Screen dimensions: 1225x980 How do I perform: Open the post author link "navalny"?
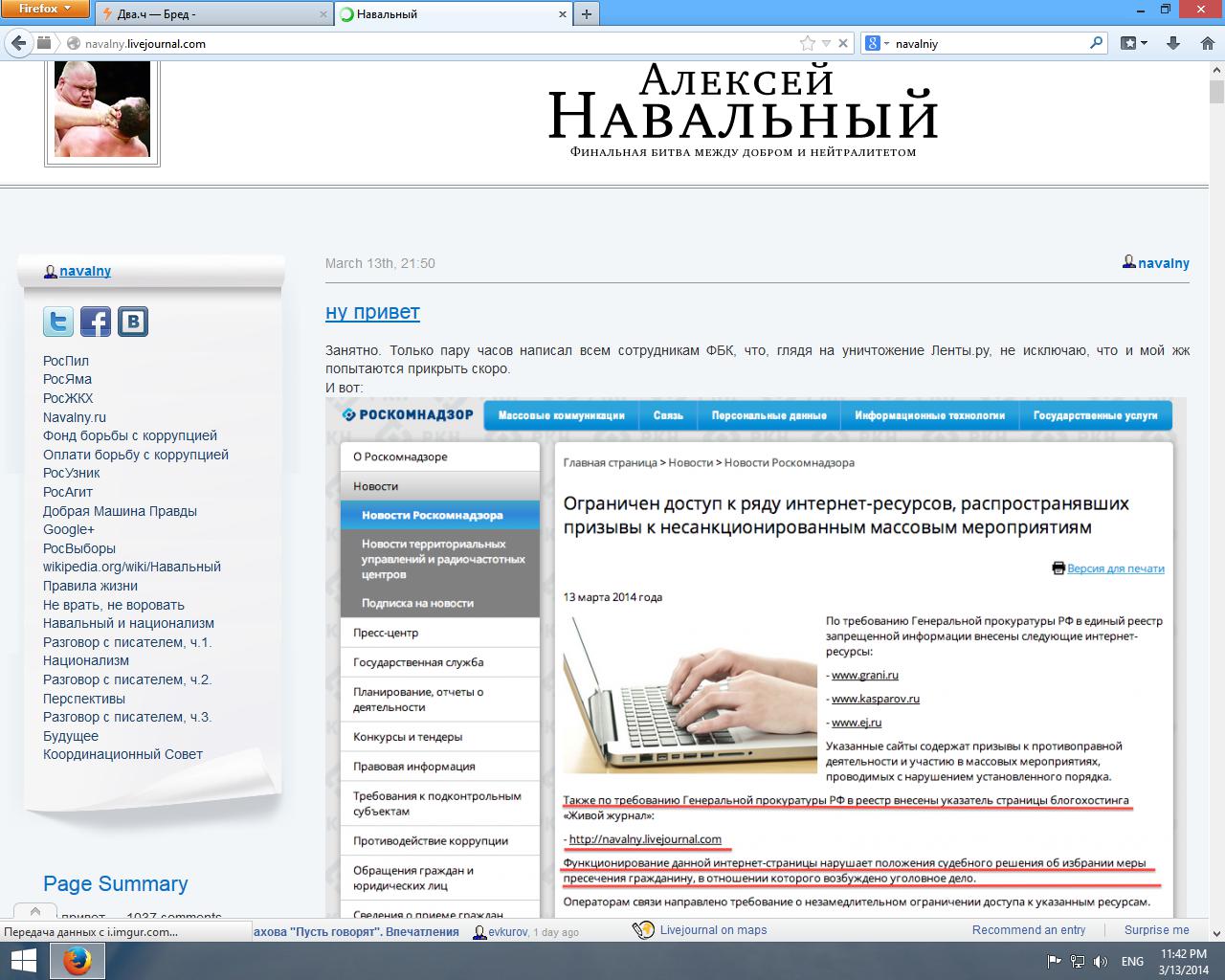pyautogui.click(x=1164, y=263)
